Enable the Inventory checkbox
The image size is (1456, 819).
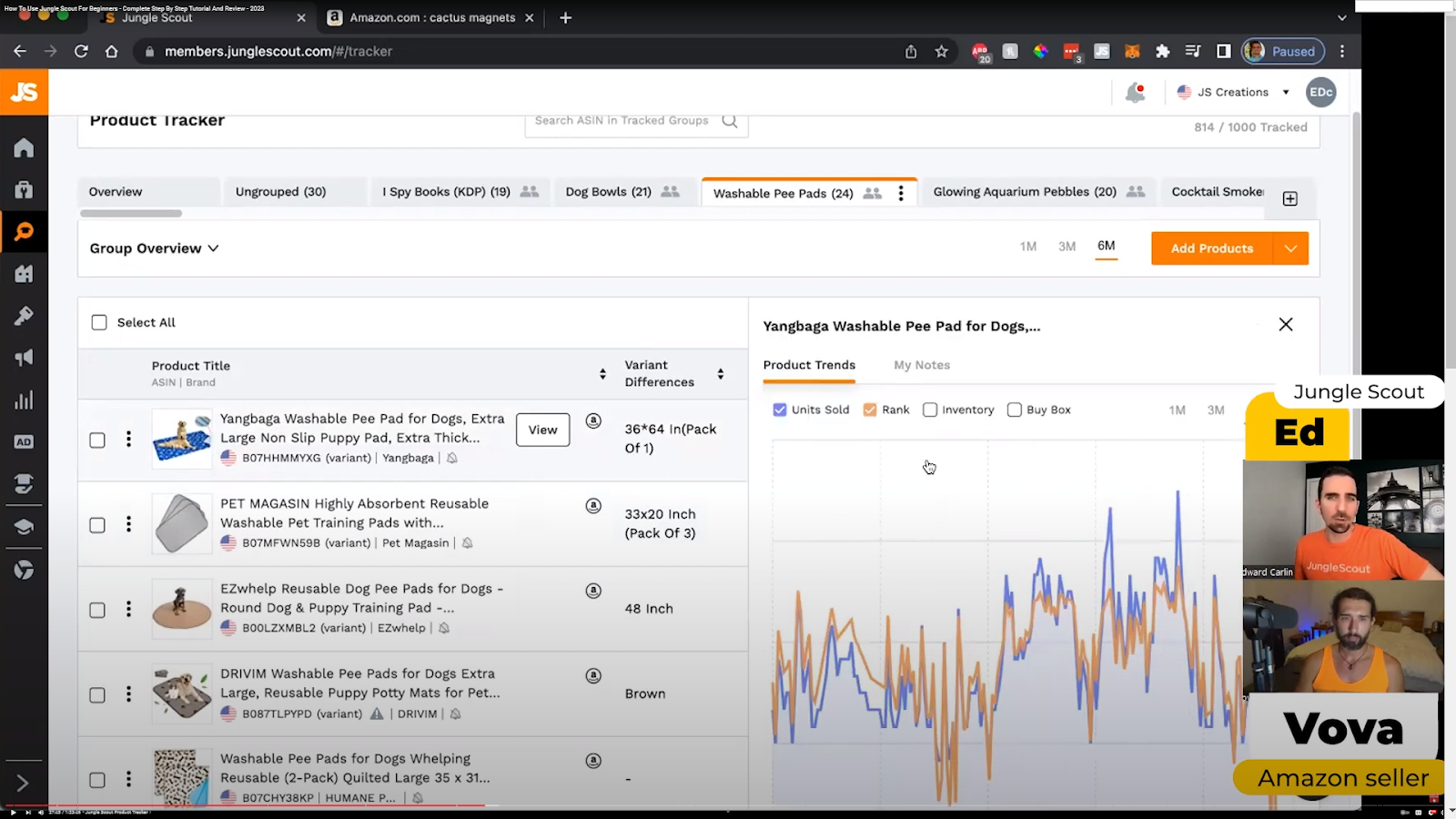pos(930,409)
